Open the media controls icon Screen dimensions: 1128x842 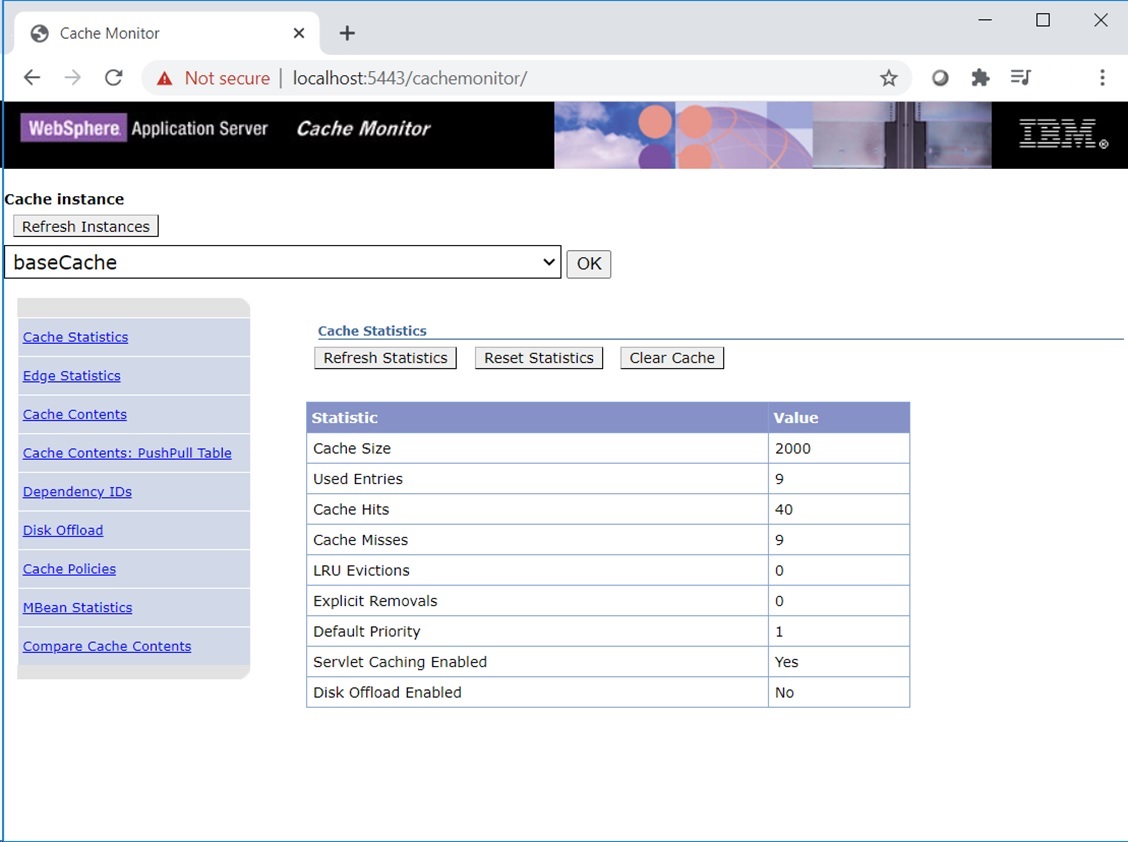tap(1020, 78)
